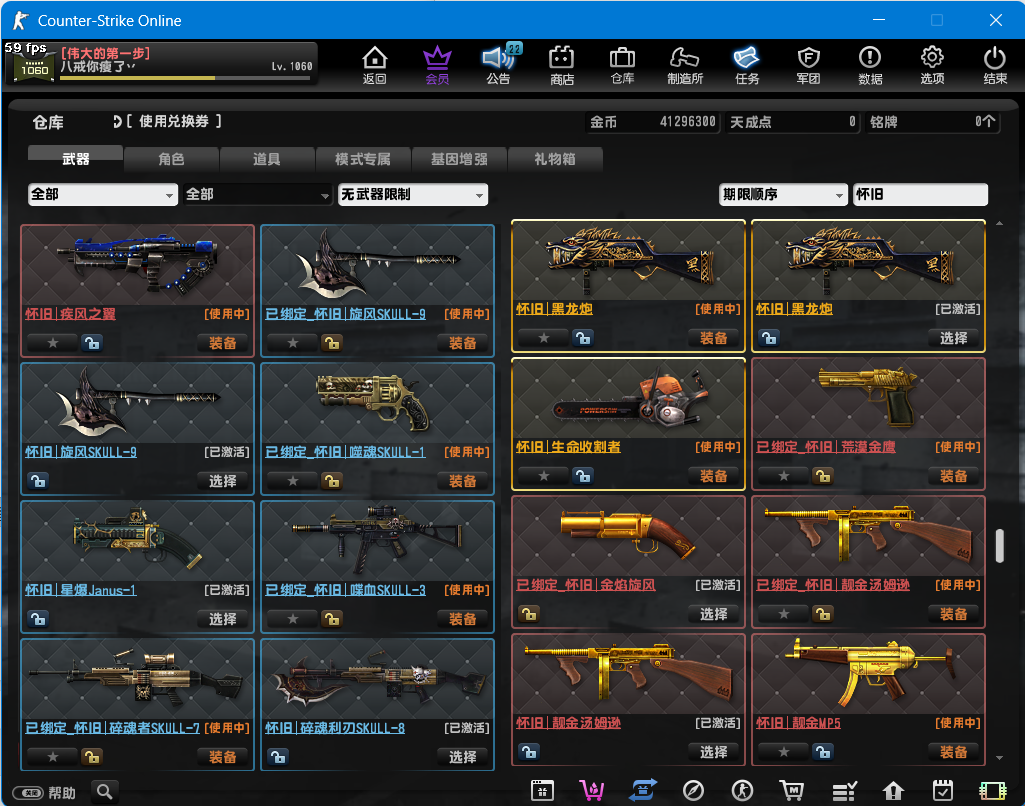This screenshot has width=1025, height=806.
Task: Expand the 期限顺序 sort order dropdown
Action: point(783,194)
